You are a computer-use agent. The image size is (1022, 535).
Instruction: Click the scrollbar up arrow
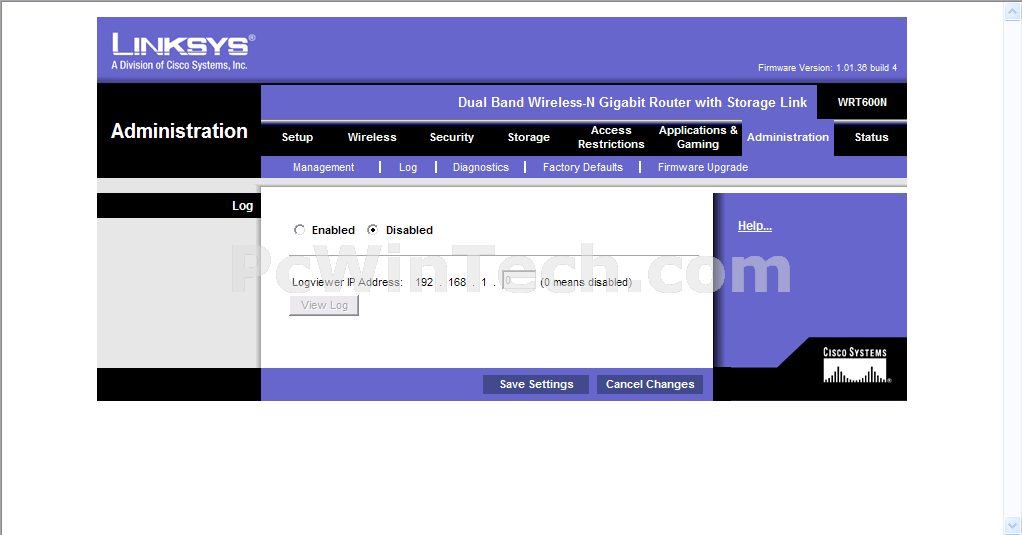pos(1012,11)
